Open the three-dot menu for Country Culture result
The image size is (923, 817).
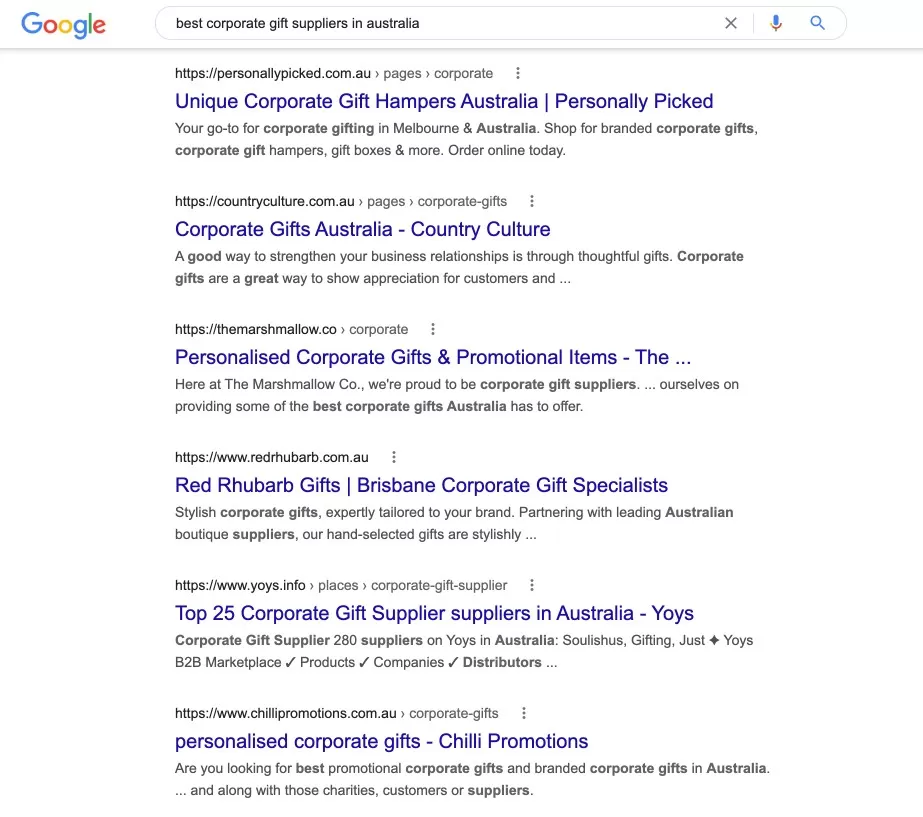click(x=531, y=200)
